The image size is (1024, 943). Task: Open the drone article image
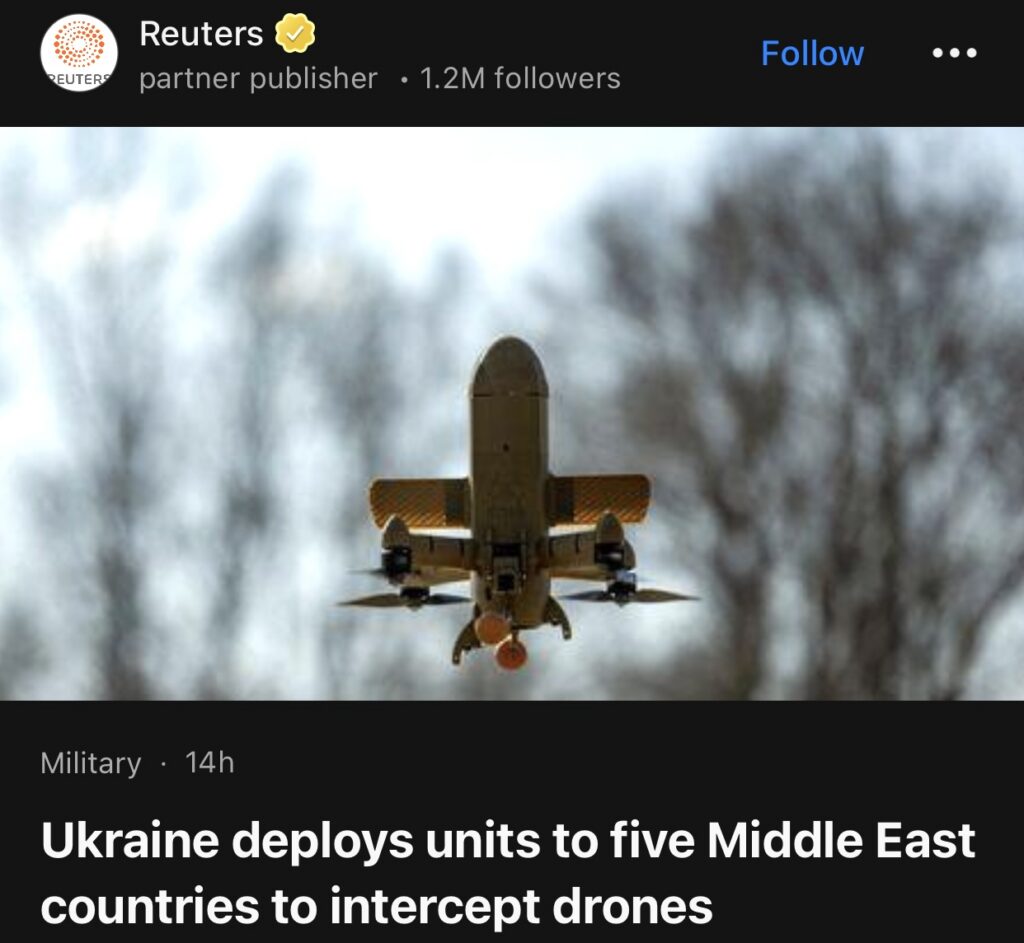512,413
